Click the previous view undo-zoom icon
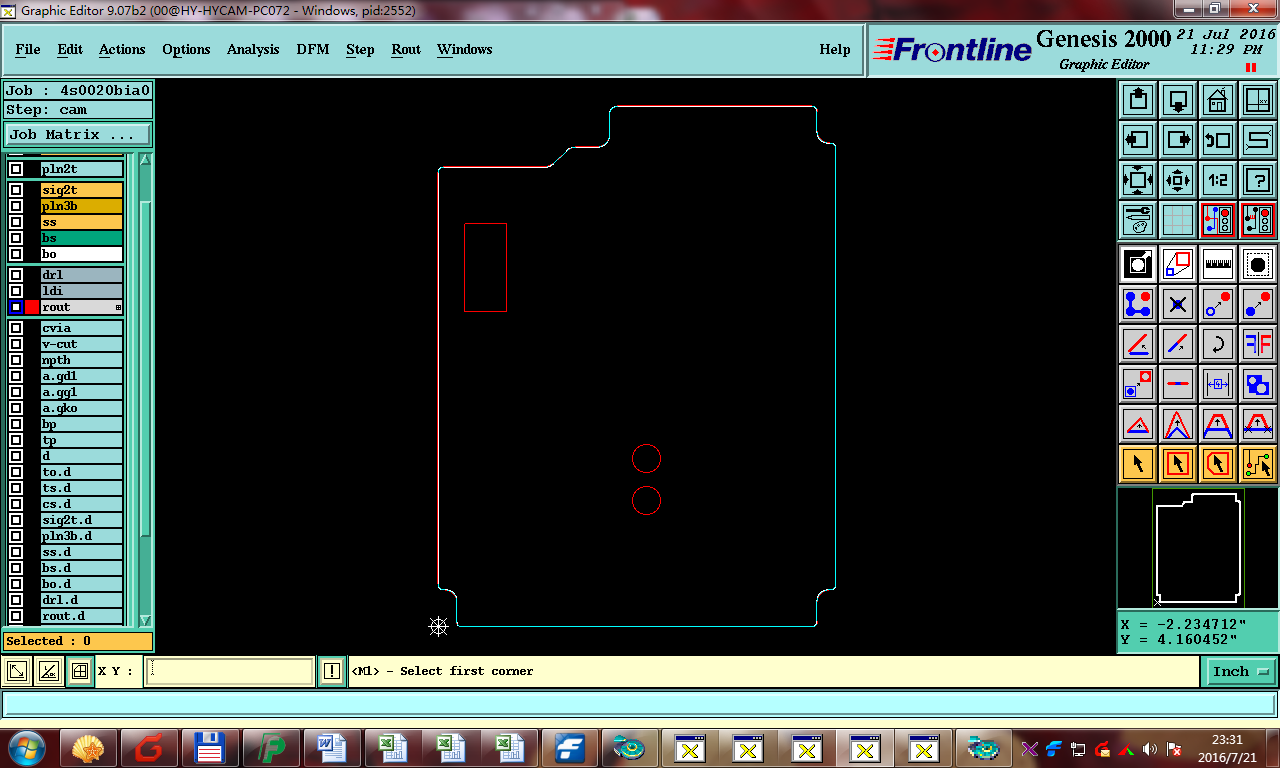This screenshot has width=1280, height=768. tap(1218, 140)
